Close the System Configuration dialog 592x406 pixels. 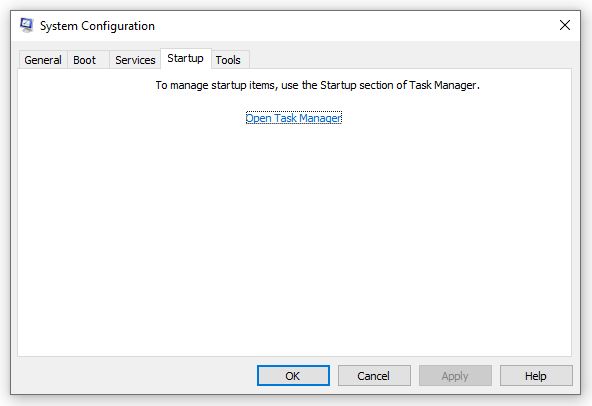coord(564,25)
